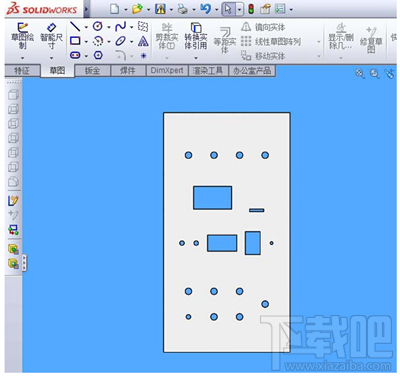400x376 pixels.
Task: Click the 移动实体 move entities command
Action: tap(263, 56)
